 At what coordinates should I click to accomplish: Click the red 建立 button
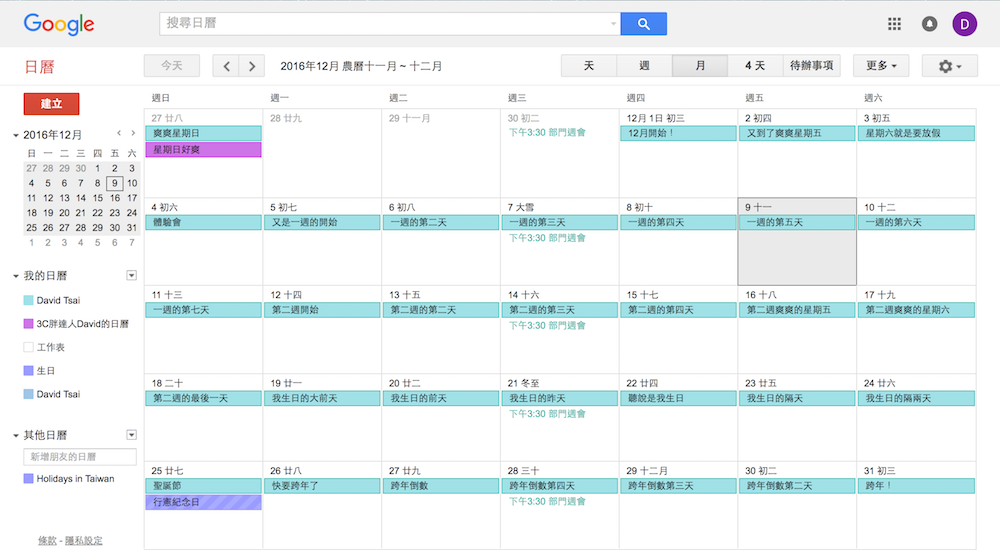(51, 104)
